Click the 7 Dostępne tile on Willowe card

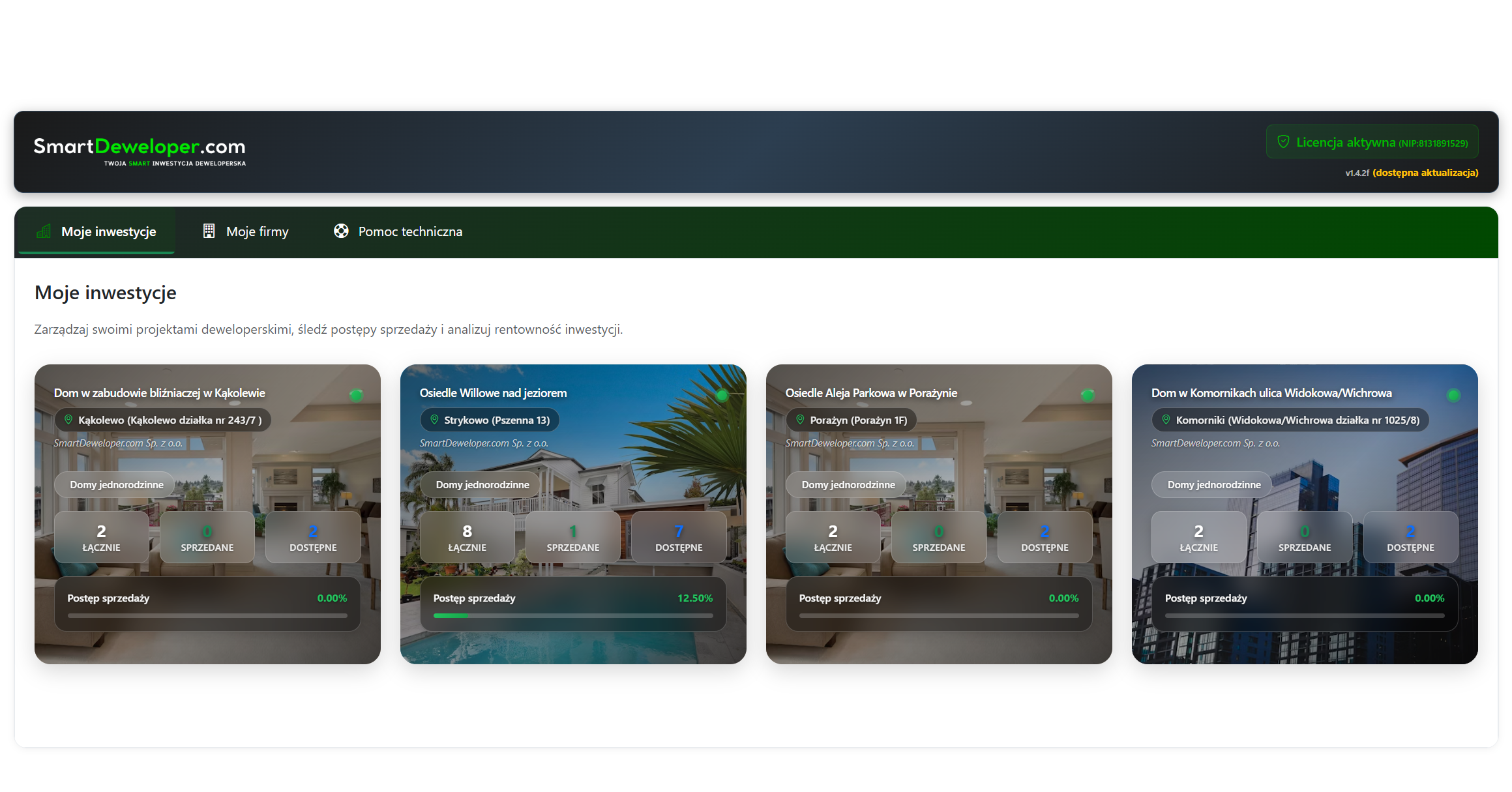678,537
